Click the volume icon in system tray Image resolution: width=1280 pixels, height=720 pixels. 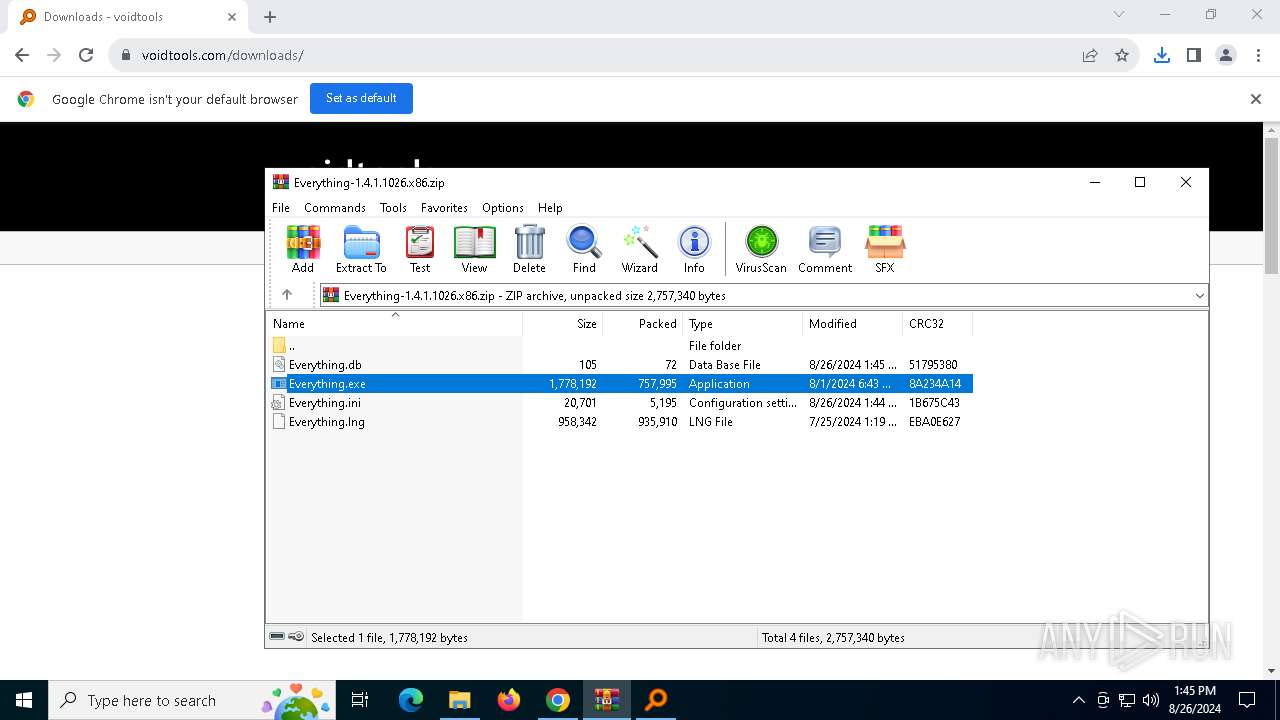[1151, 700]
